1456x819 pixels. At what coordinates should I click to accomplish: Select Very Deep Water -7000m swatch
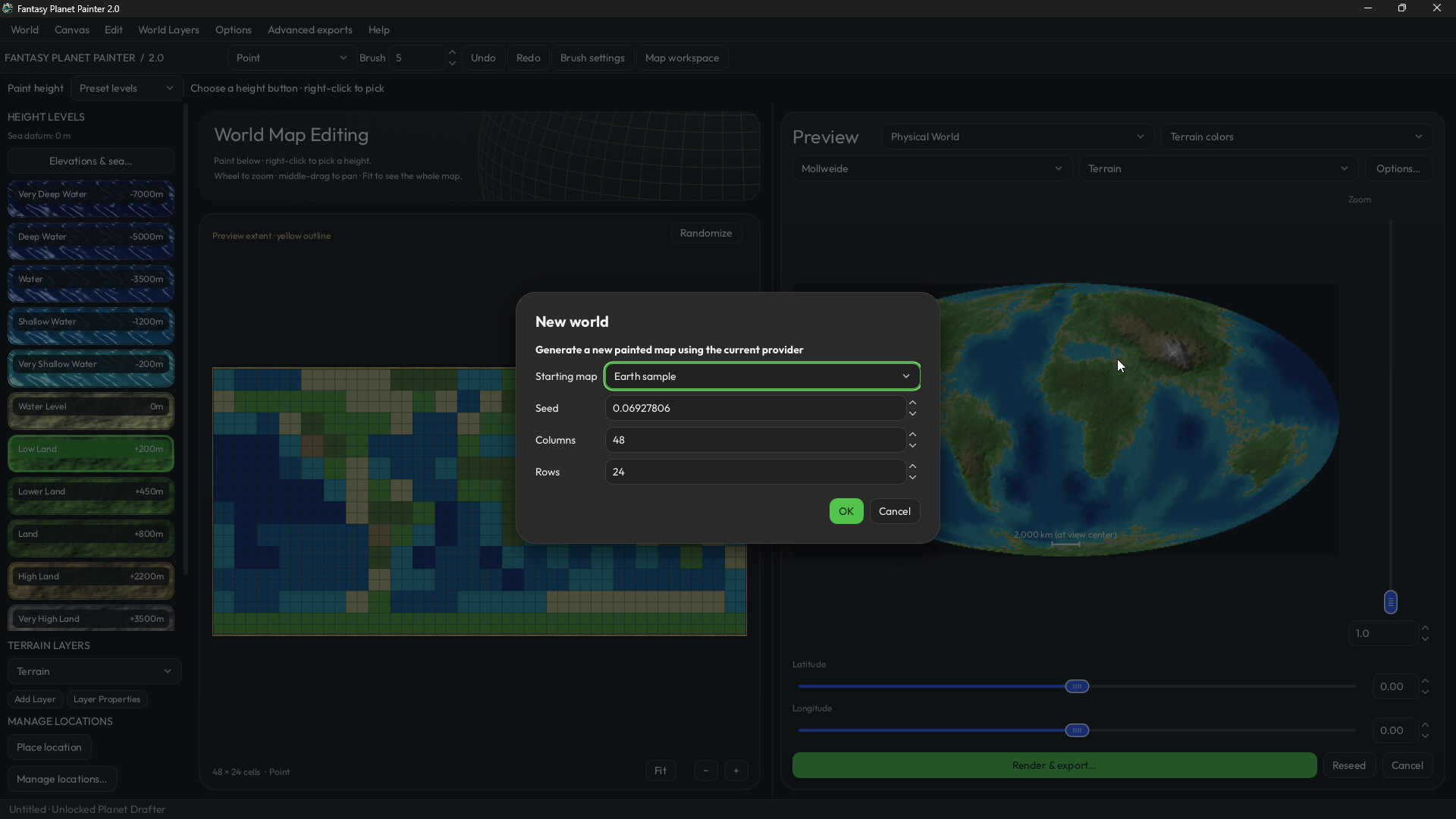91,199
